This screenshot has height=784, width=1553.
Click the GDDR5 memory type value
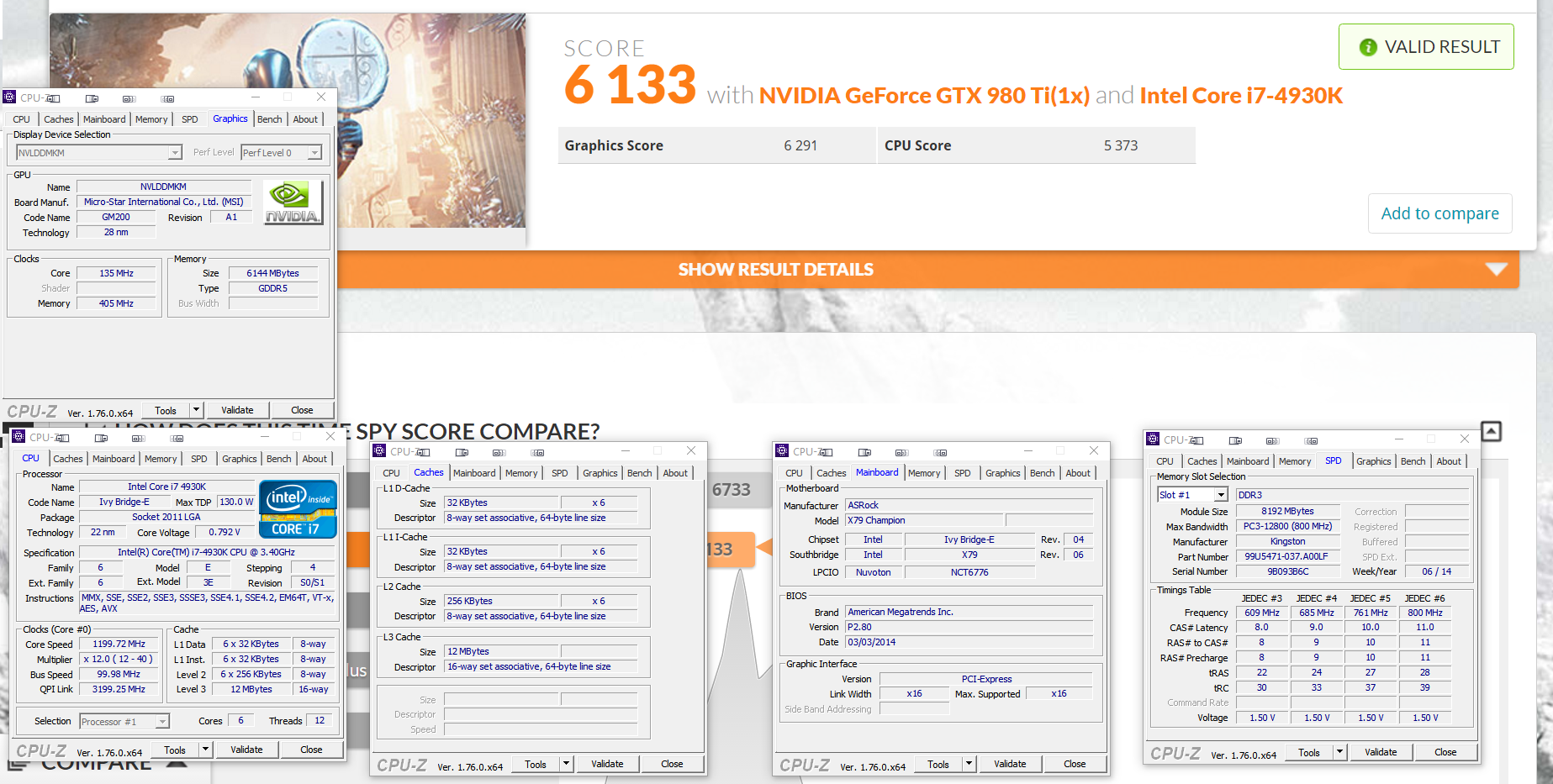272,288
